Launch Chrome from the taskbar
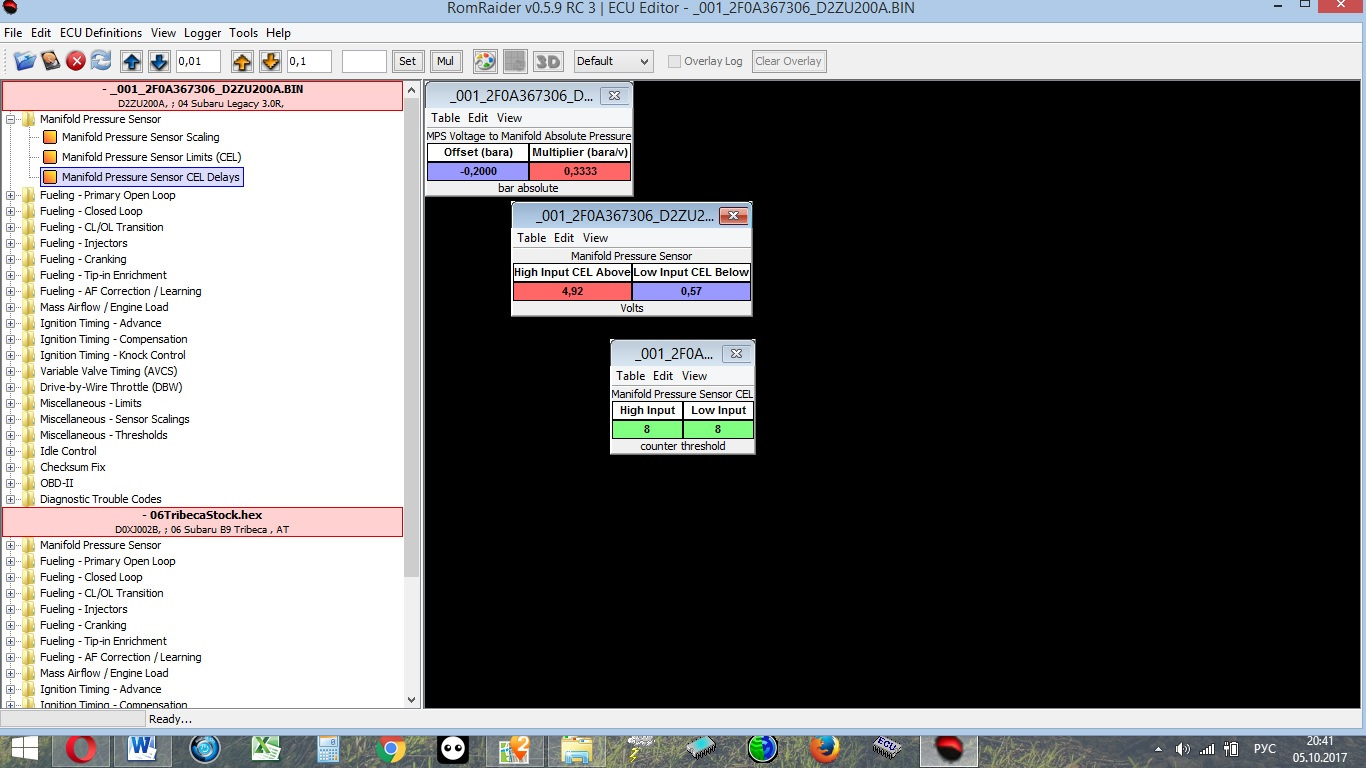Viewport: 1366px width, 768px height. [x=390, y=748]
